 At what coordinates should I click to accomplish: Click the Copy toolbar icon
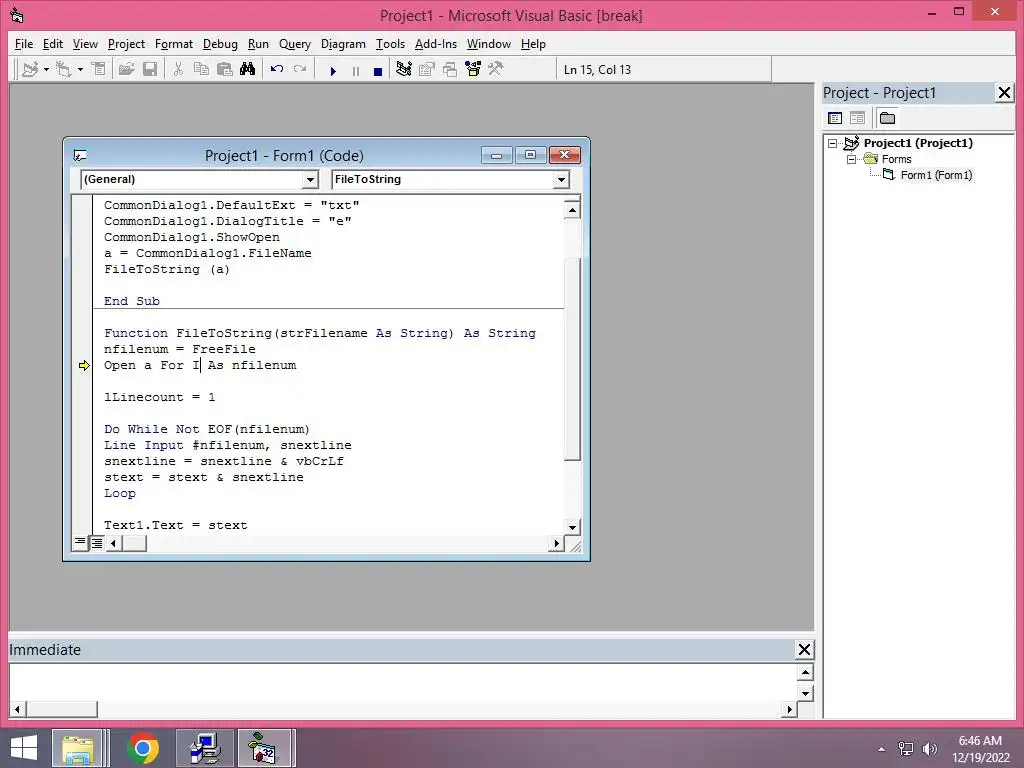pos(201,69)
